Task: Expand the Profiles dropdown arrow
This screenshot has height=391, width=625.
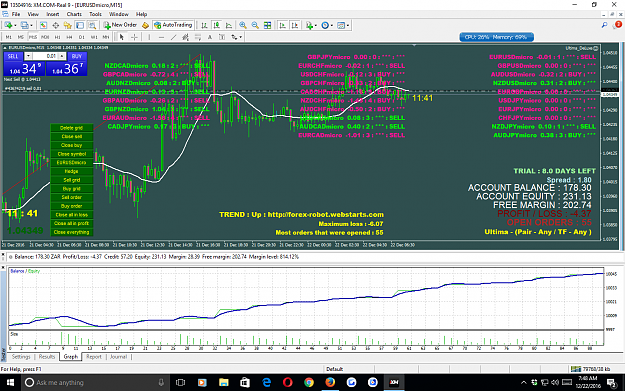Action: click(x=32, y=26)
